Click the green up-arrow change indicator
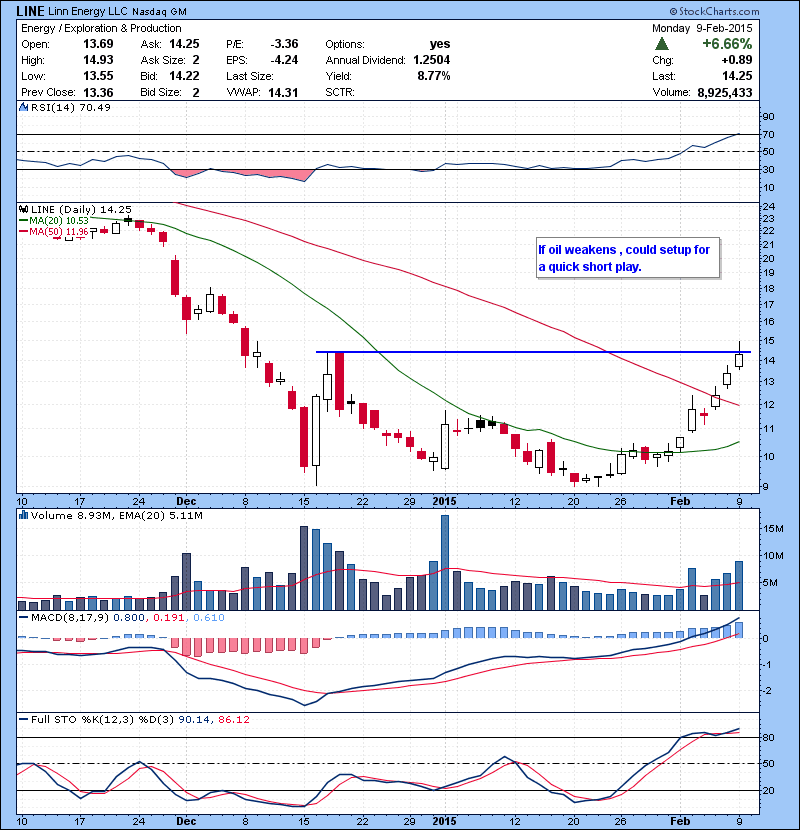 (x=662, y=44)
